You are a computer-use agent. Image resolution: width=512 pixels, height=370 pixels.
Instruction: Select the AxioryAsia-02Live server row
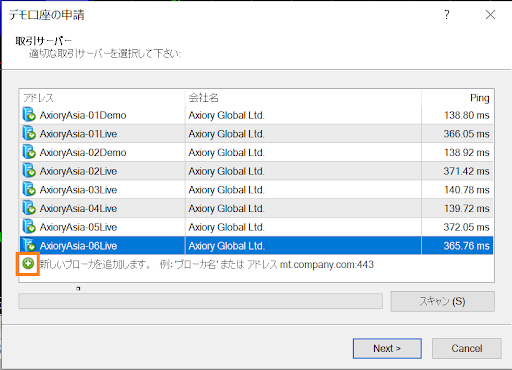(x=256, y=171)
